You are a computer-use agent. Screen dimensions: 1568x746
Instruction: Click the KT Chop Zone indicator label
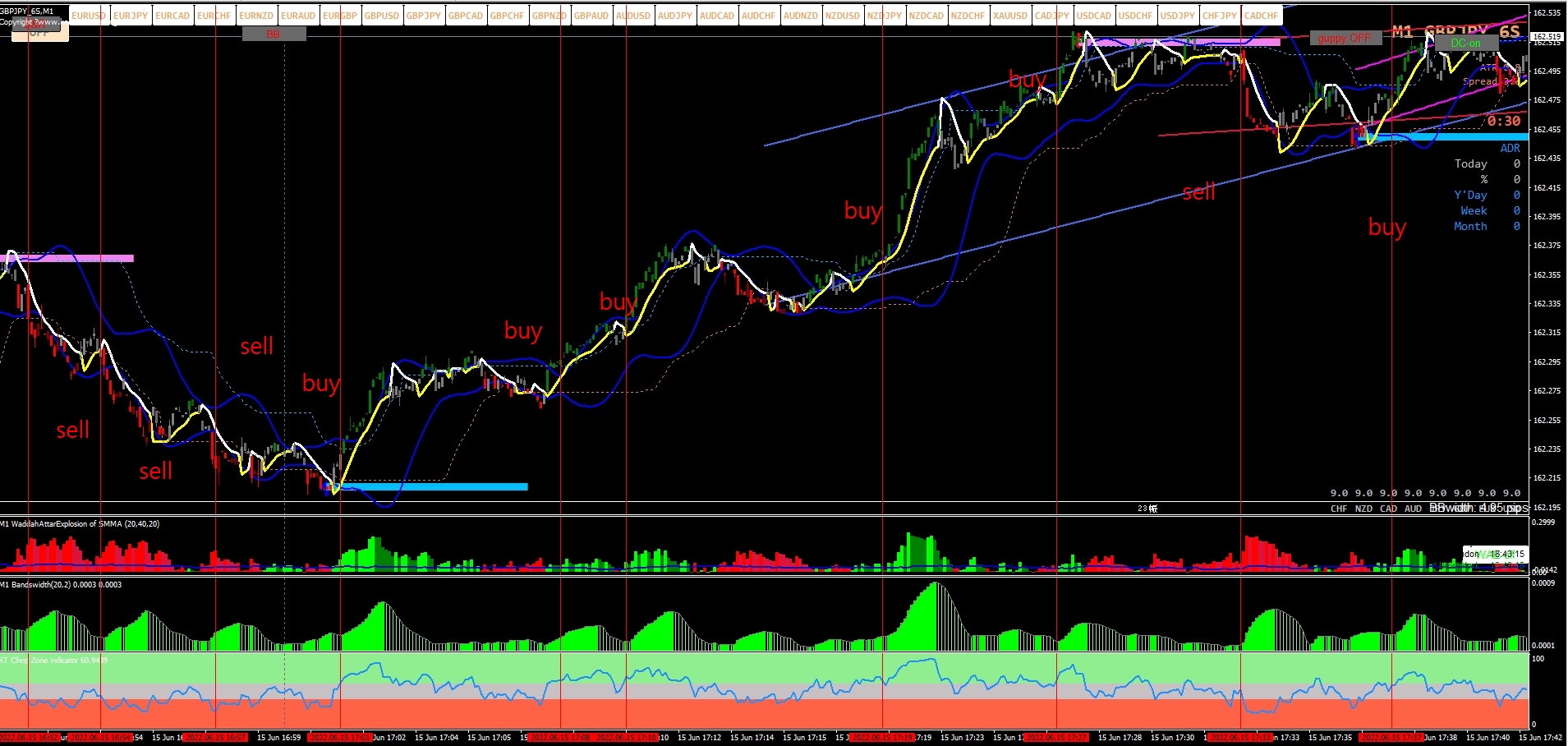(x=54, y=660)
